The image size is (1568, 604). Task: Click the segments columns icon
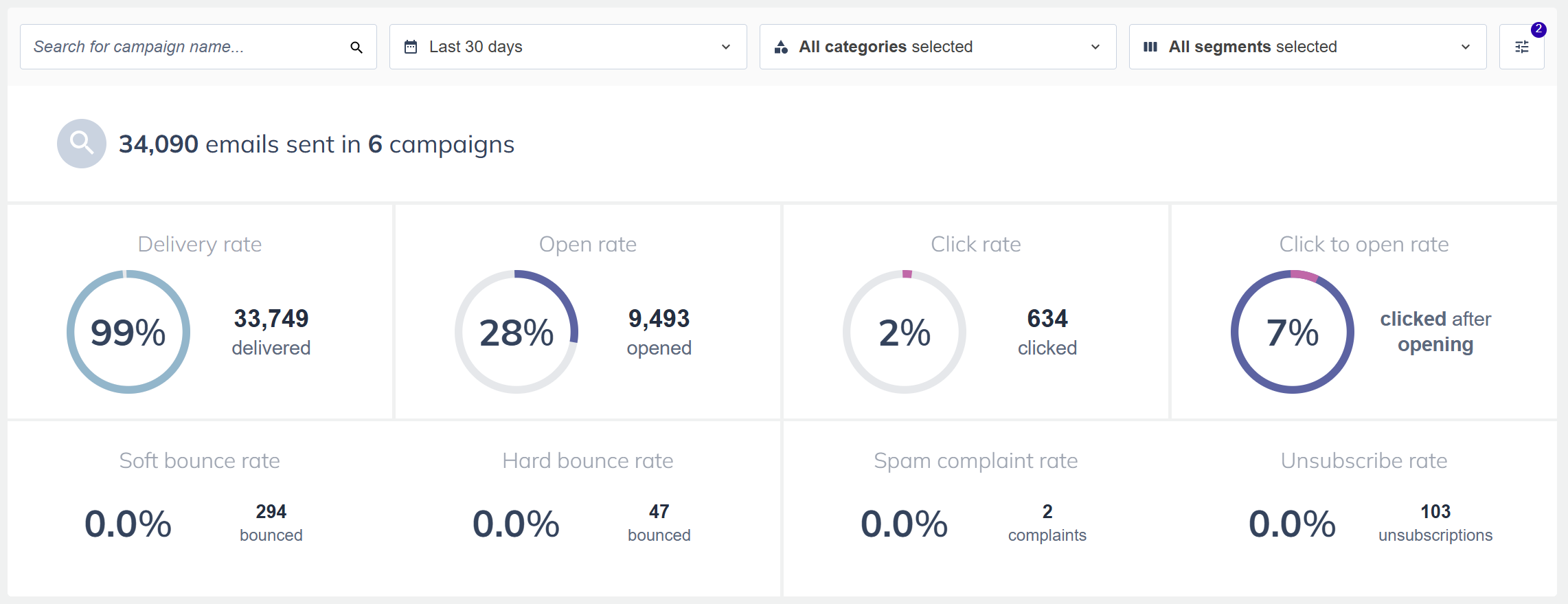[1150, 47]
